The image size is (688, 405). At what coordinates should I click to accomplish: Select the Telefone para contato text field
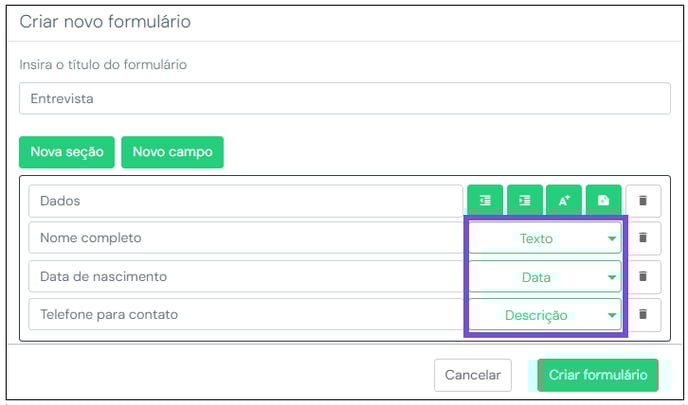246,314
